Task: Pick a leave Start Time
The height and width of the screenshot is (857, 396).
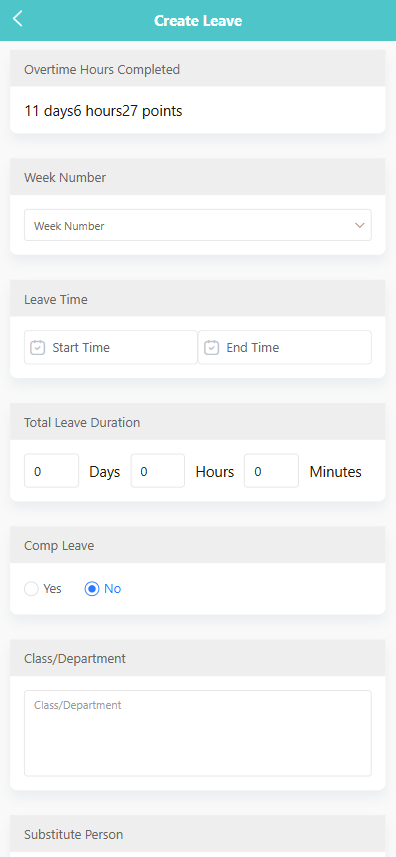Action: pyautogui.click(x=111, y=348)
